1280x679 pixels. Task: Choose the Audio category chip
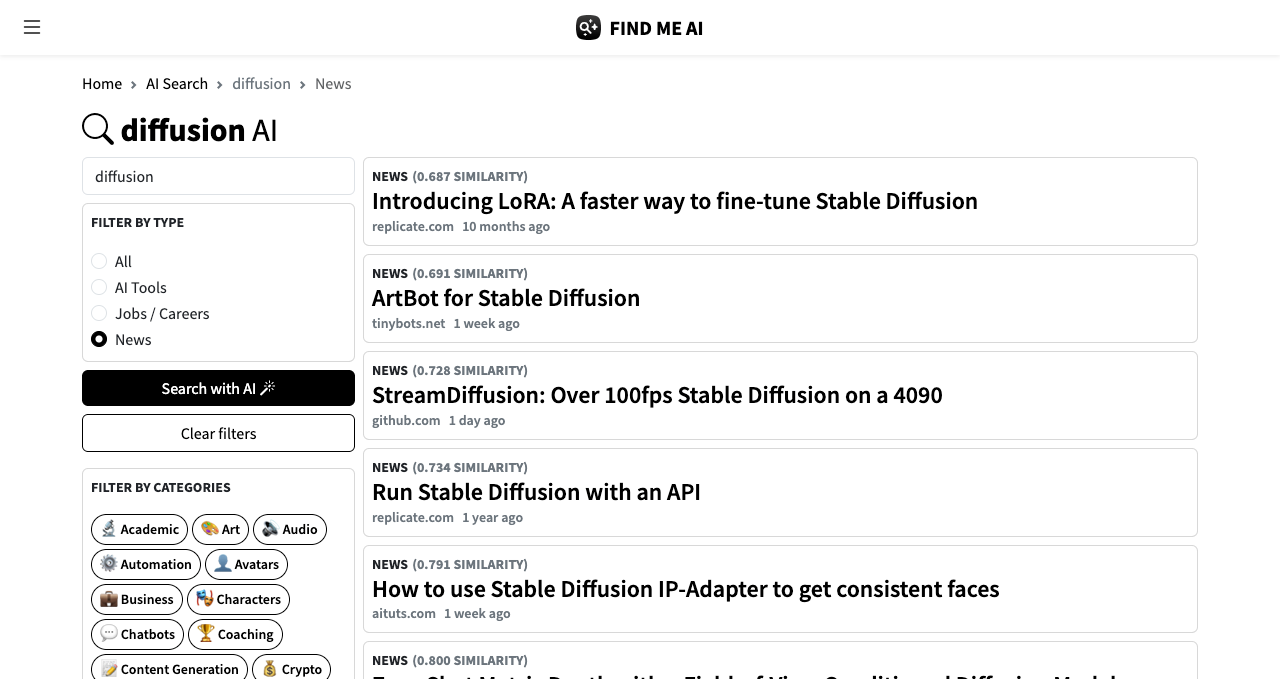coord(290,529)
